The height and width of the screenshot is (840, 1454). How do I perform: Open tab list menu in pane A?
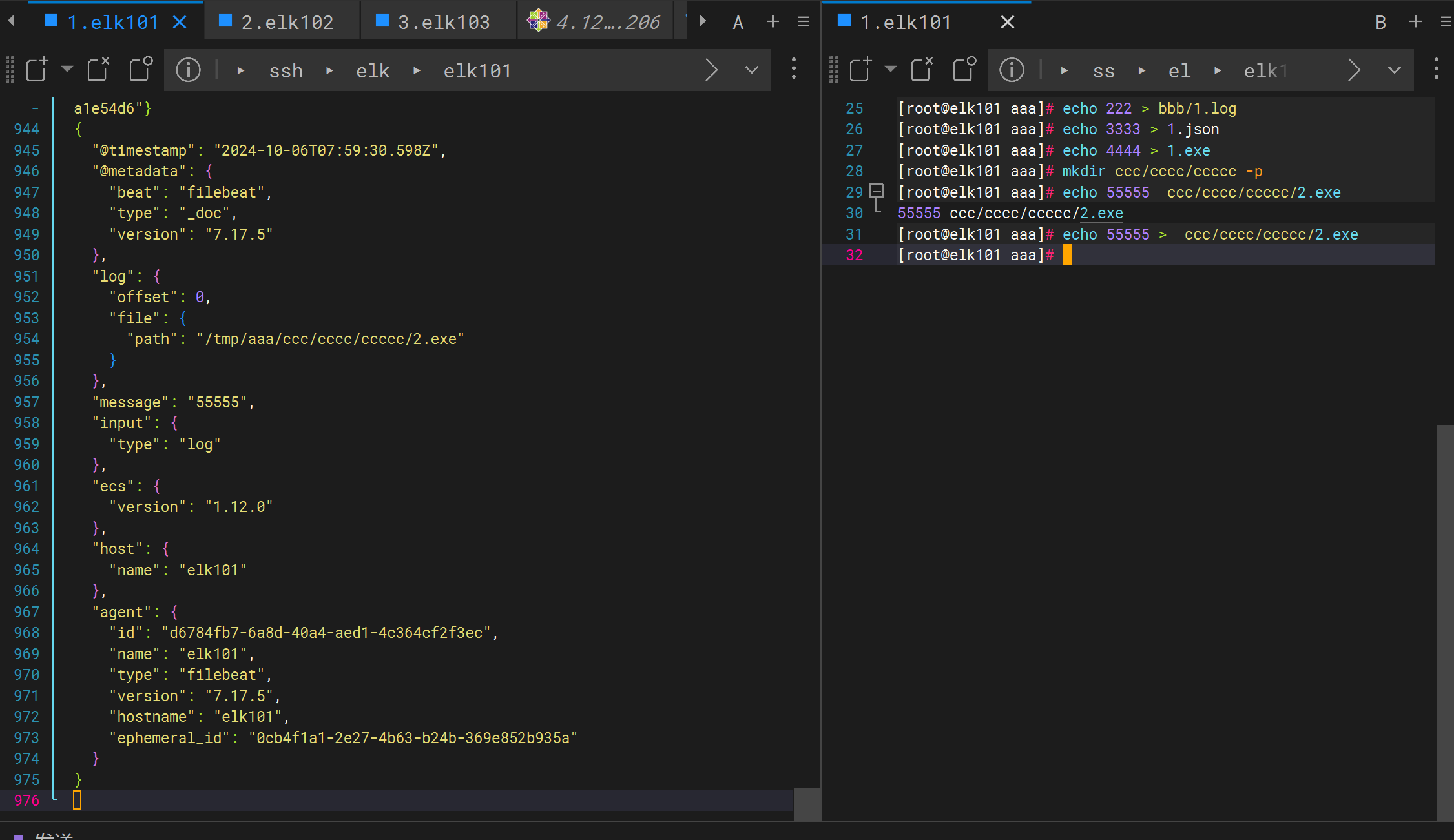pyautogui.click(x=804, y=22)
